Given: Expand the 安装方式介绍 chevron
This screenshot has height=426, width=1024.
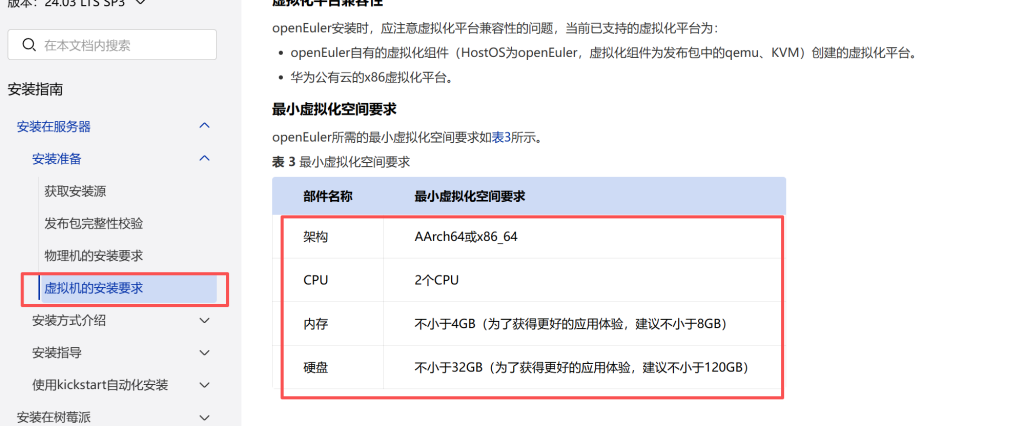Looking at the screenshot, I should pyautogui.click(x=204, y=320).
